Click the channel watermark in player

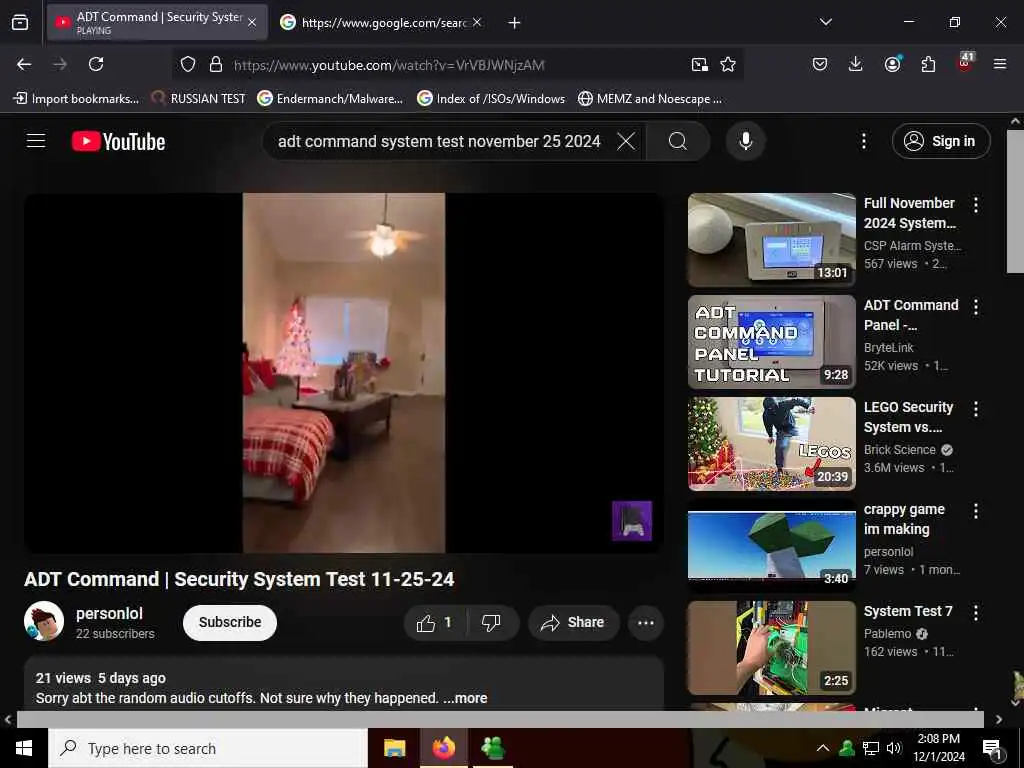tap(632, 520)
